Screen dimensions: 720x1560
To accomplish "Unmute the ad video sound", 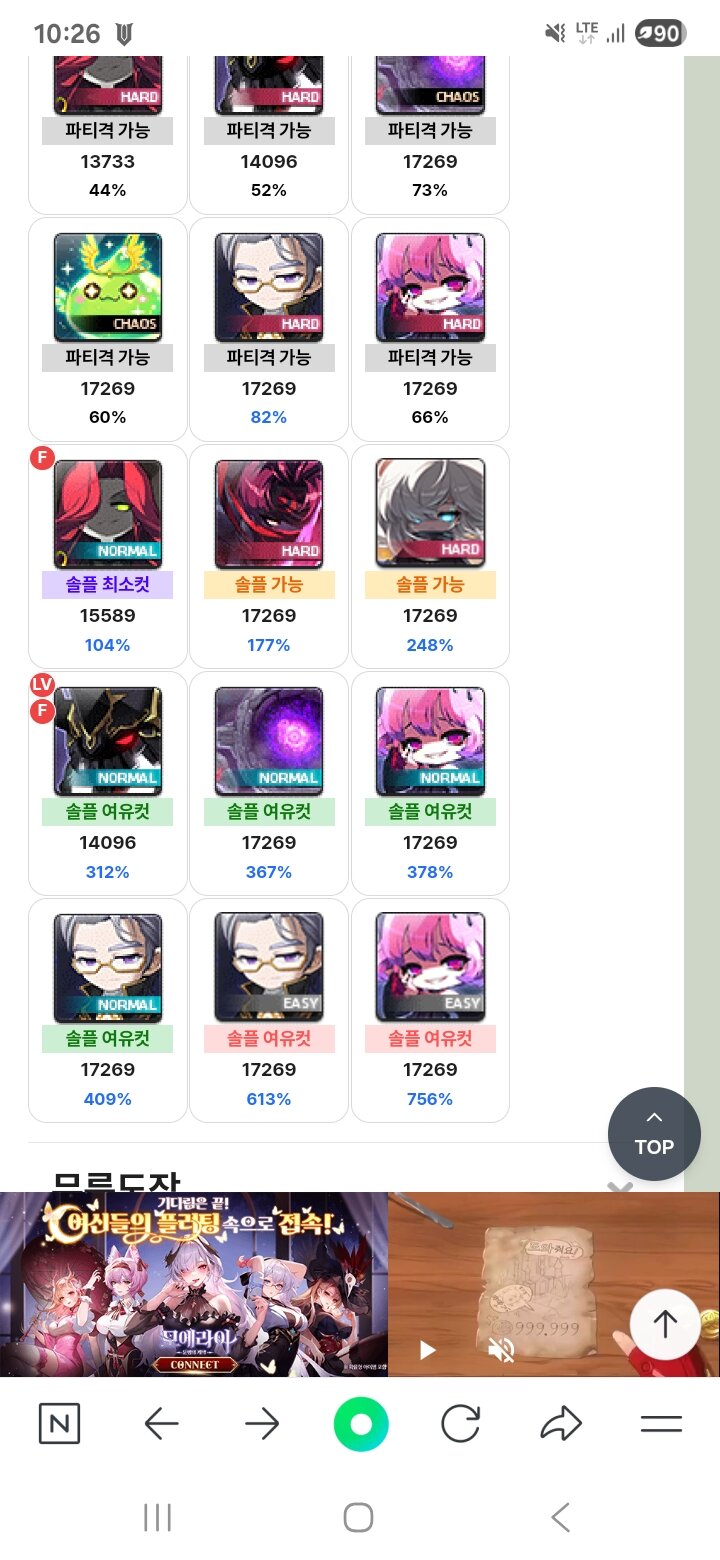I will (x=501, y=1351).
